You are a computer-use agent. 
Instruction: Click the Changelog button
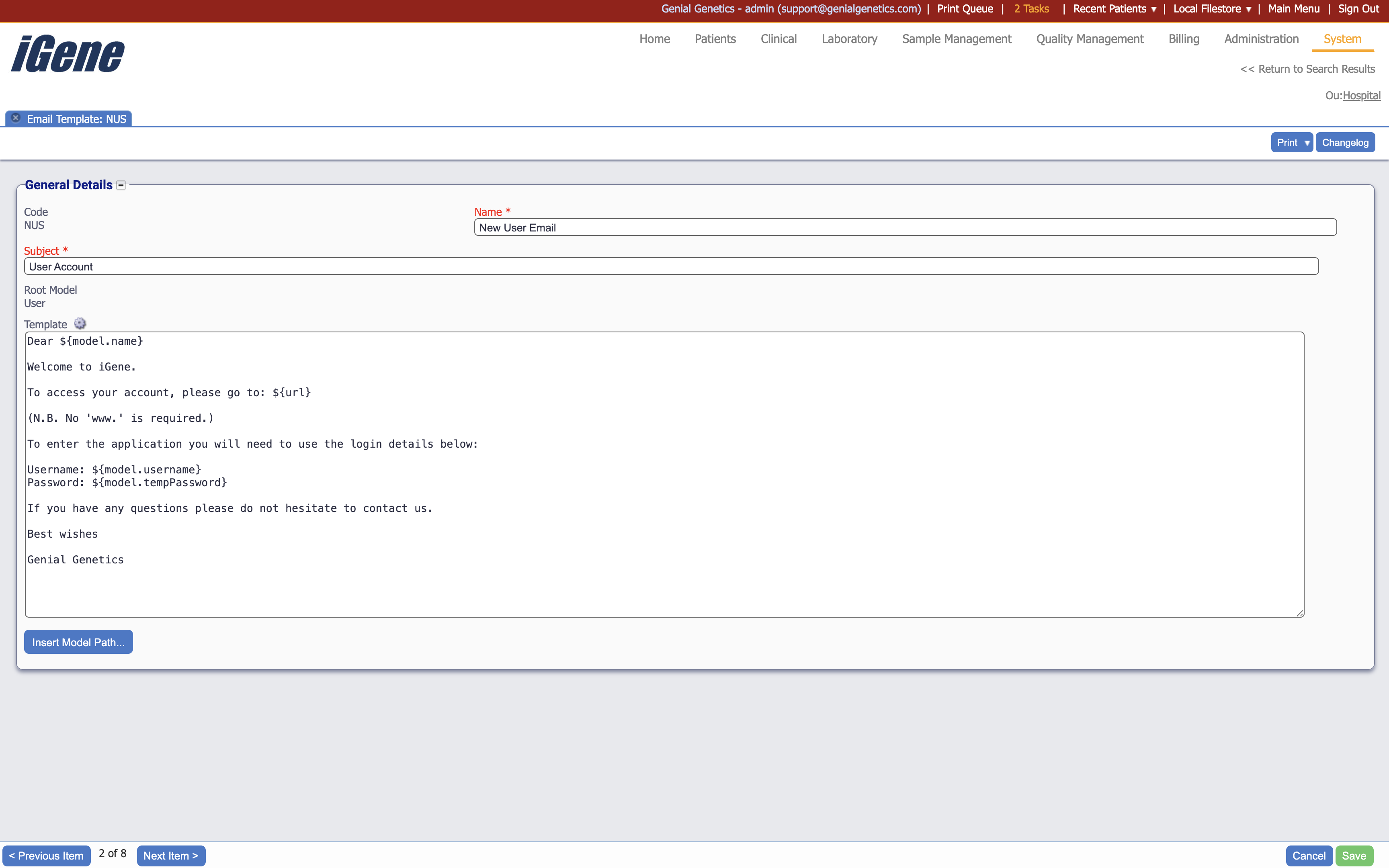1345,142
